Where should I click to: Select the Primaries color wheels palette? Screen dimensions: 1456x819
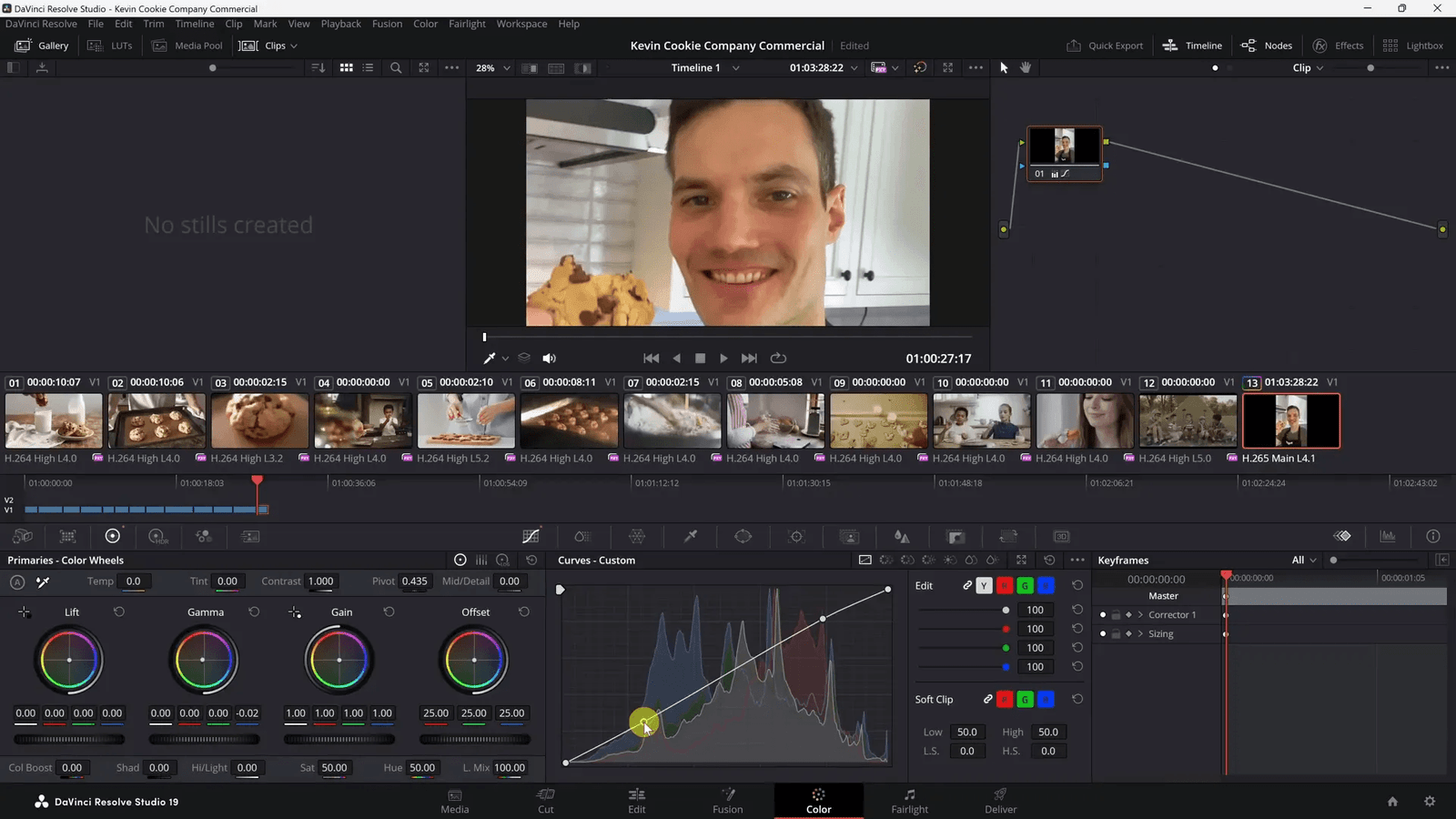coord(113,537)
